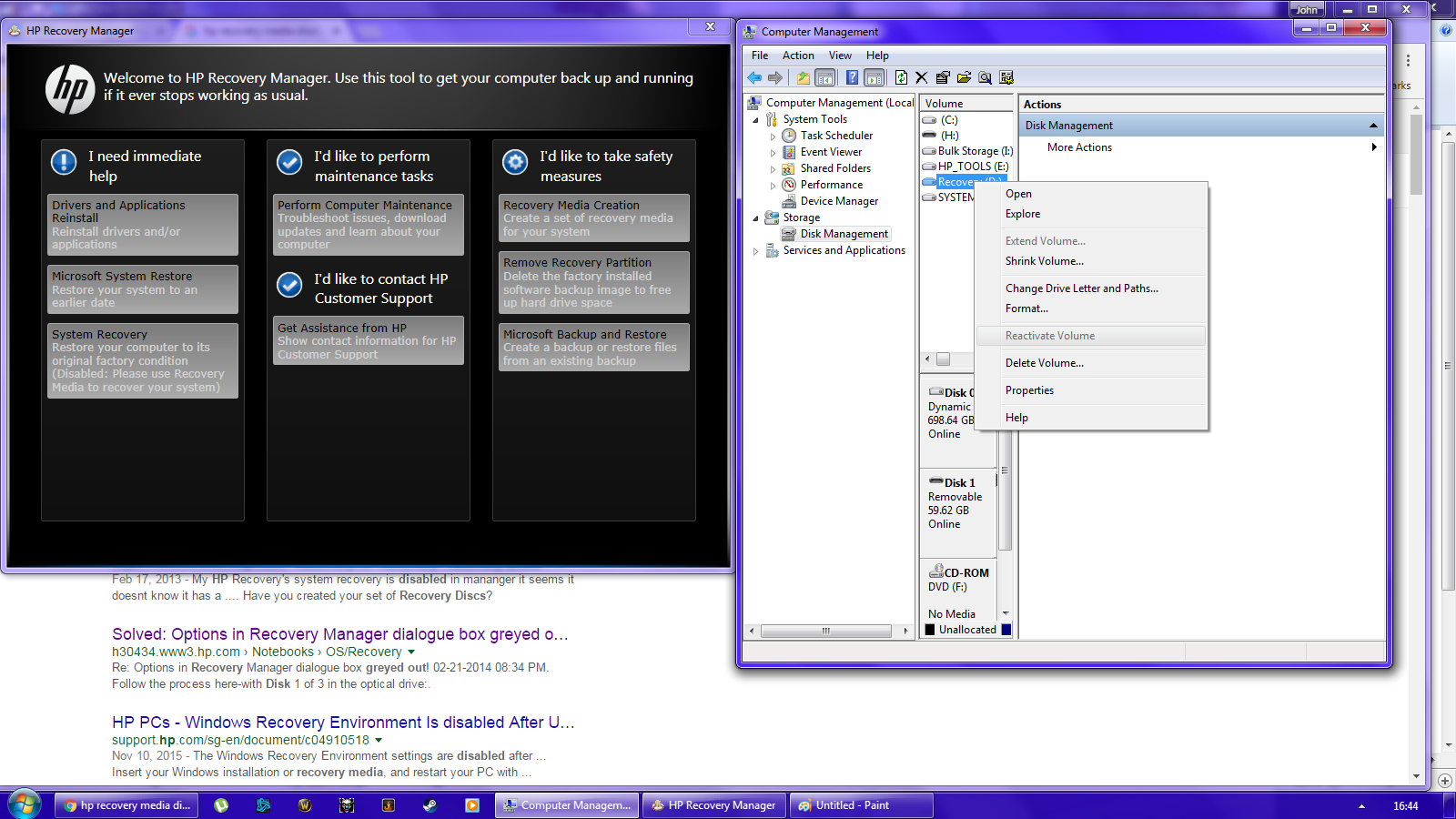Click gear icon beside safety measures
1456x819 pixels.
[x=515, y=162]
